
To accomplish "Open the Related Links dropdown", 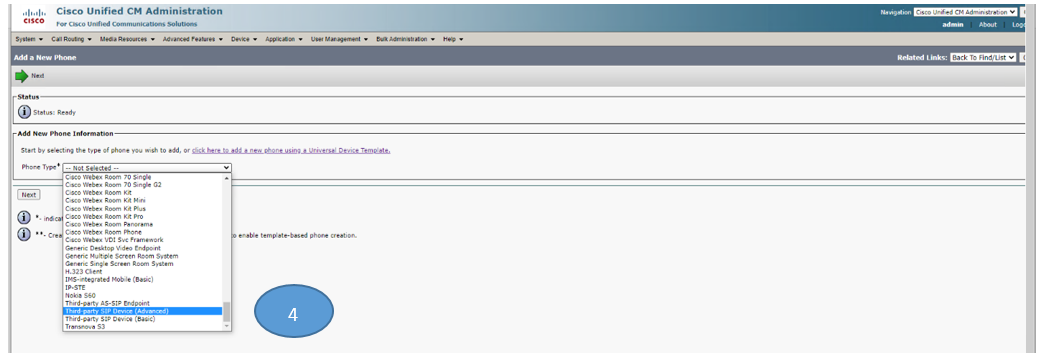I will pos(983,57).
